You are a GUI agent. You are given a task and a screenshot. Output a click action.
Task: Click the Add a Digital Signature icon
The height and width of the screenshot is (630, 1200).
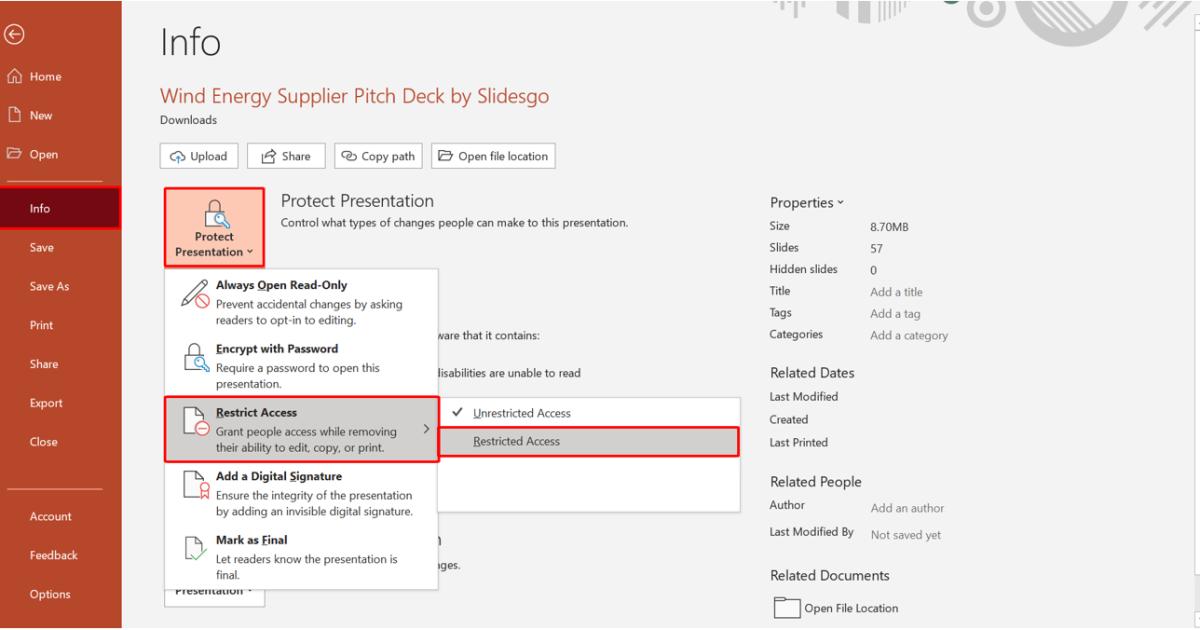click(197, 486)
